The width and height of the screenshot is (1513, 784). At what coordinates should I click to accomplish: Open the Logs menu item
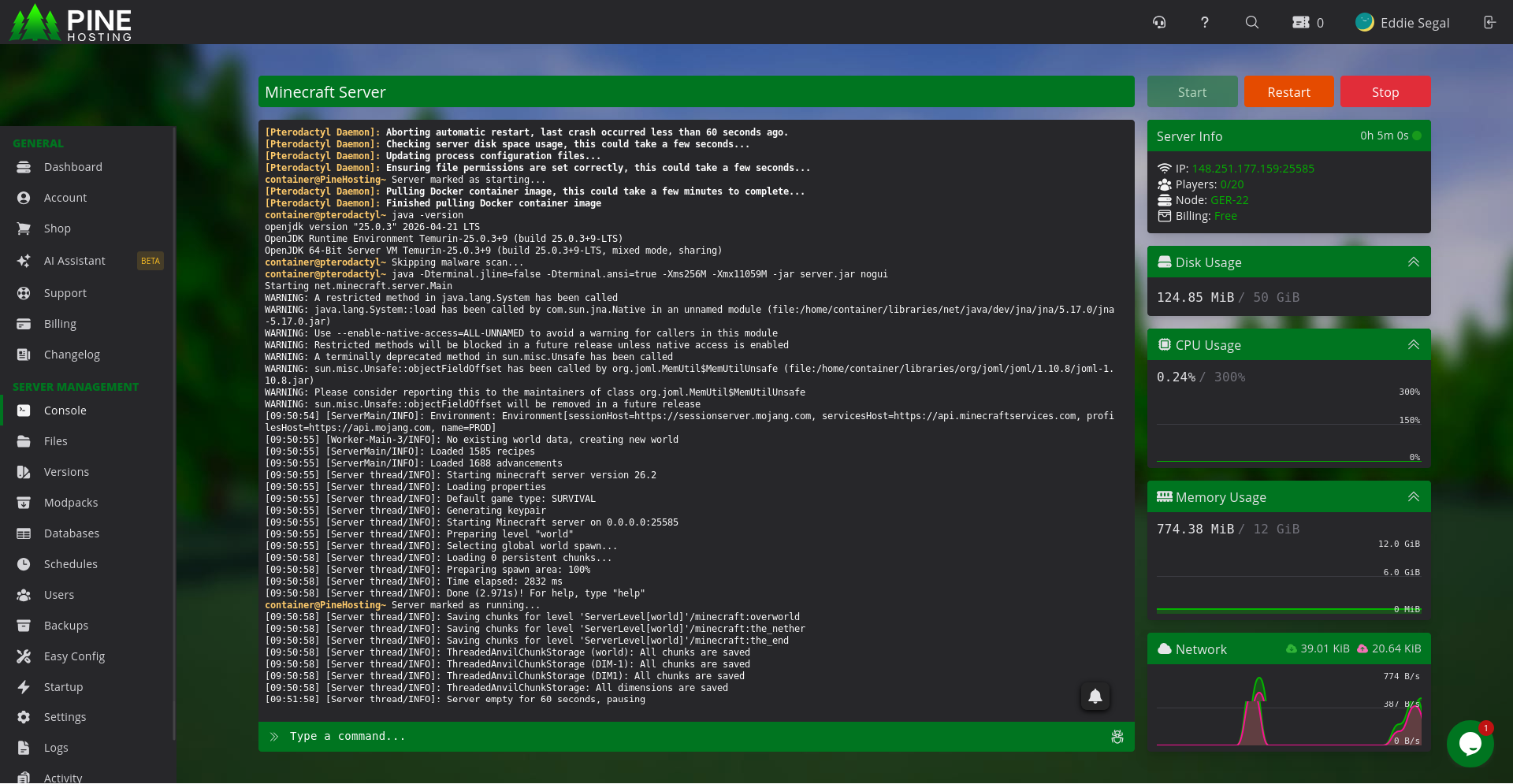(x=87, y=748)
